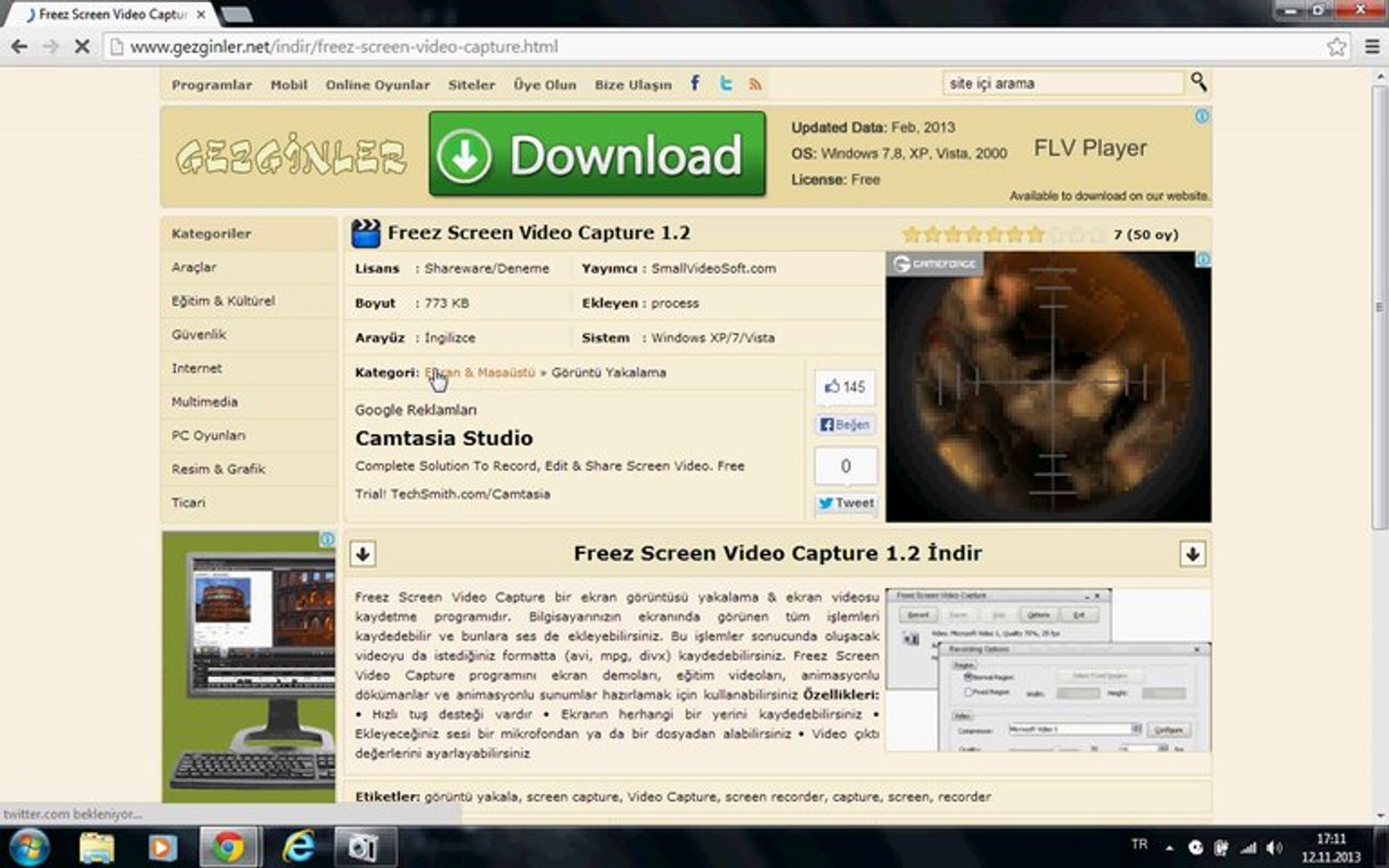Screen dimensions: 1389x868
Task: Open the Freez Screen Video Capture screenshot thumbnail
Action: click(1047, 670)
